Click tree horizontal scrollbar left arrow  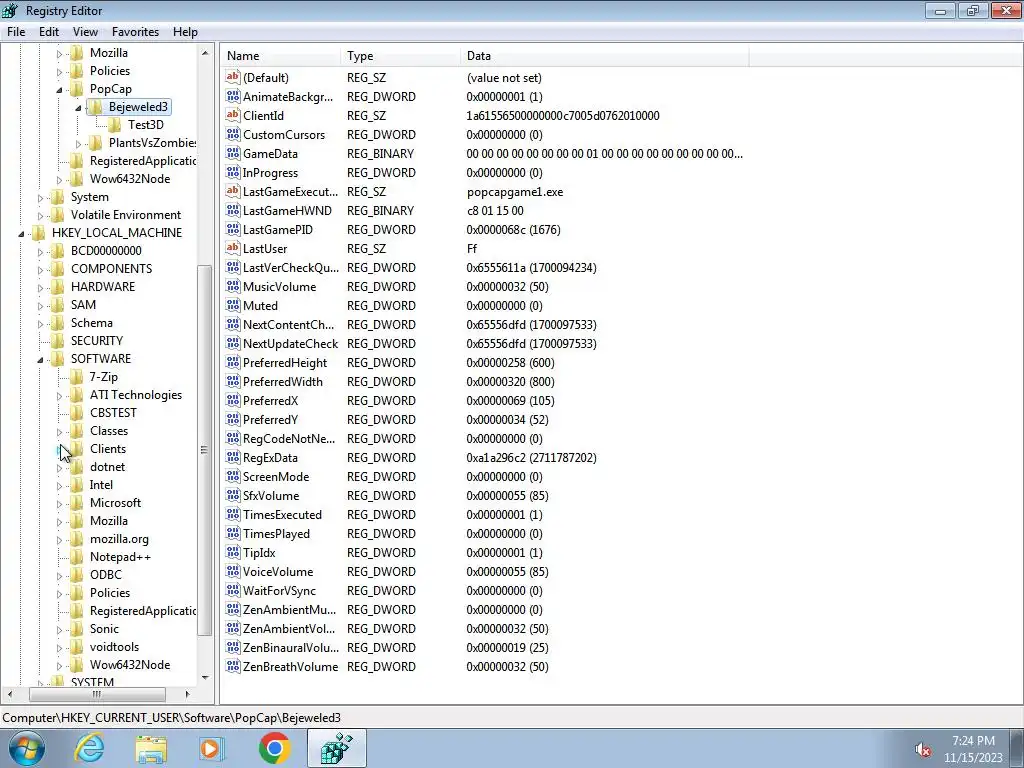[x=9, y=694]
